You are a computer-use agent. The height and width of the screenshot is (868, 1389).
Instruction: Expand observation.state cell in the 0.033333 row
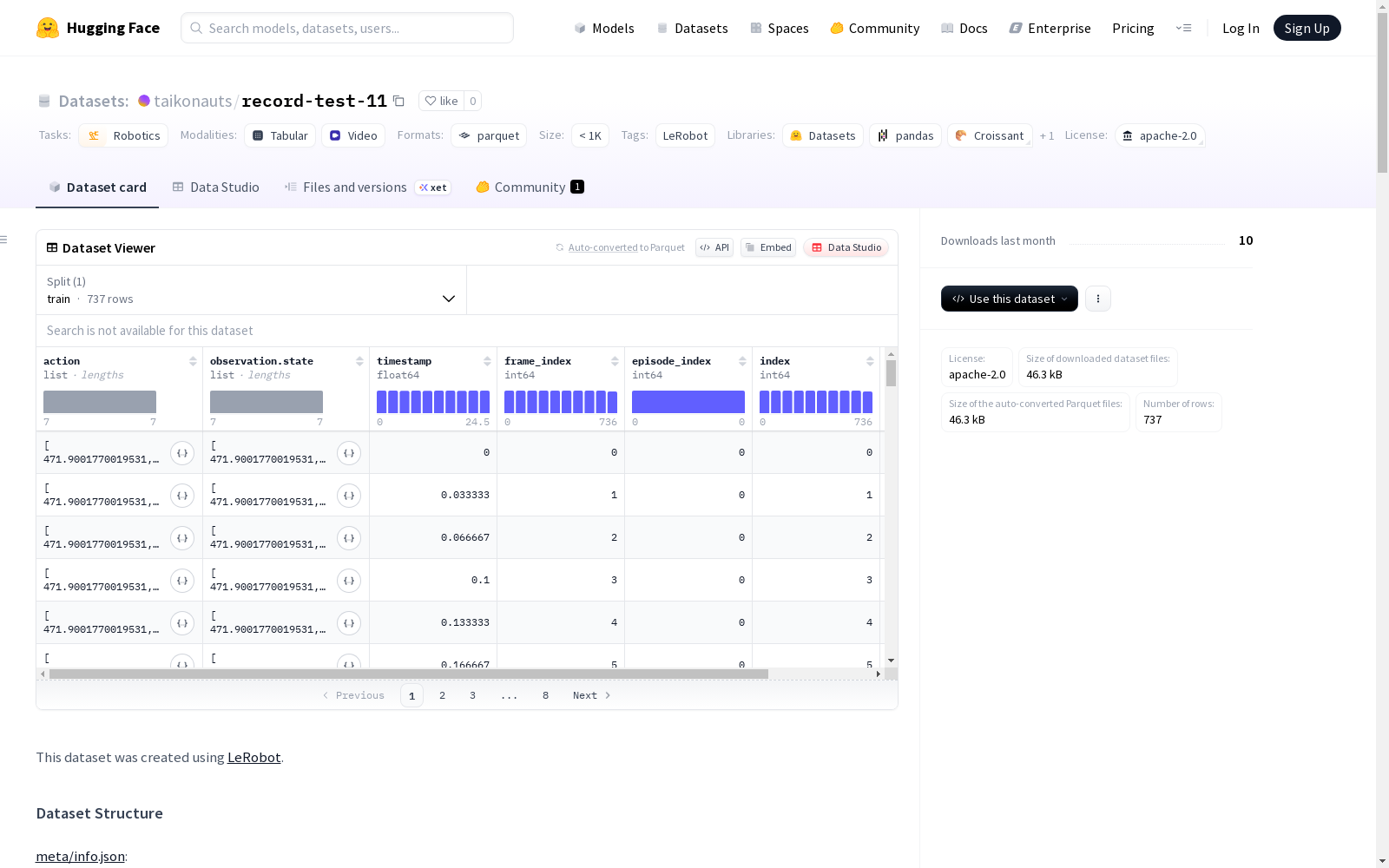tap(349, 496)
